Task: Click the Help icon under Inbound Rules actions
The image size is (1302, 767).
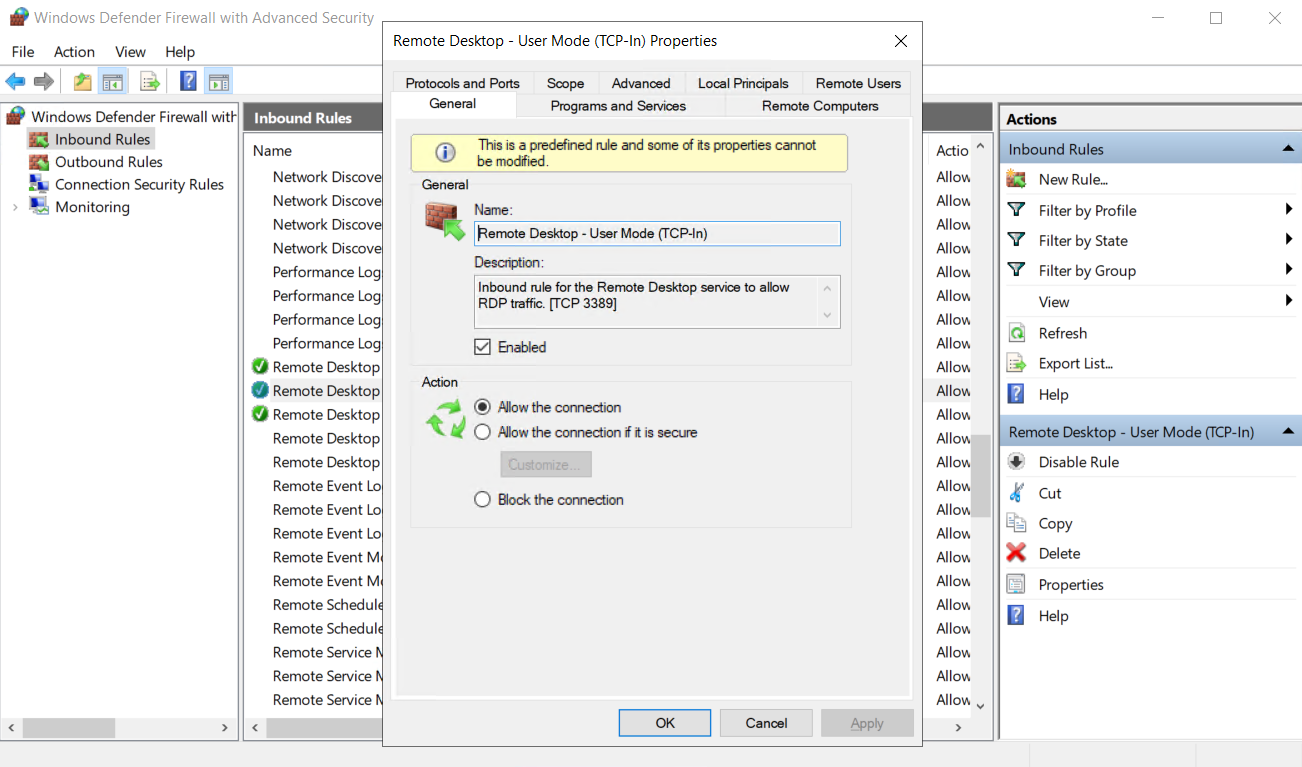Action: click(x=1016, y=394)
